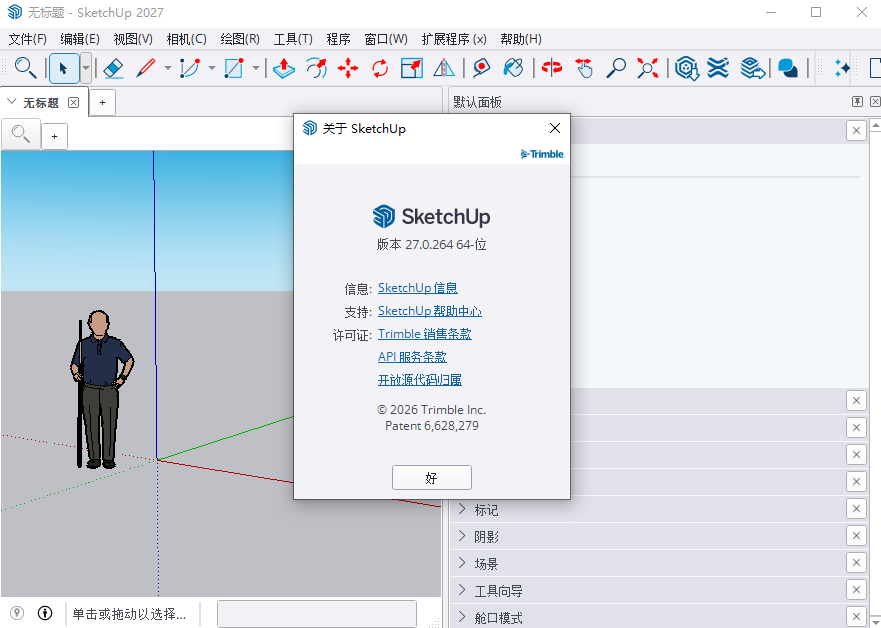This screenshot has height=628, width=881.
Task: Open the 编辑(E) menu
Action: click(x=80, y=39)
